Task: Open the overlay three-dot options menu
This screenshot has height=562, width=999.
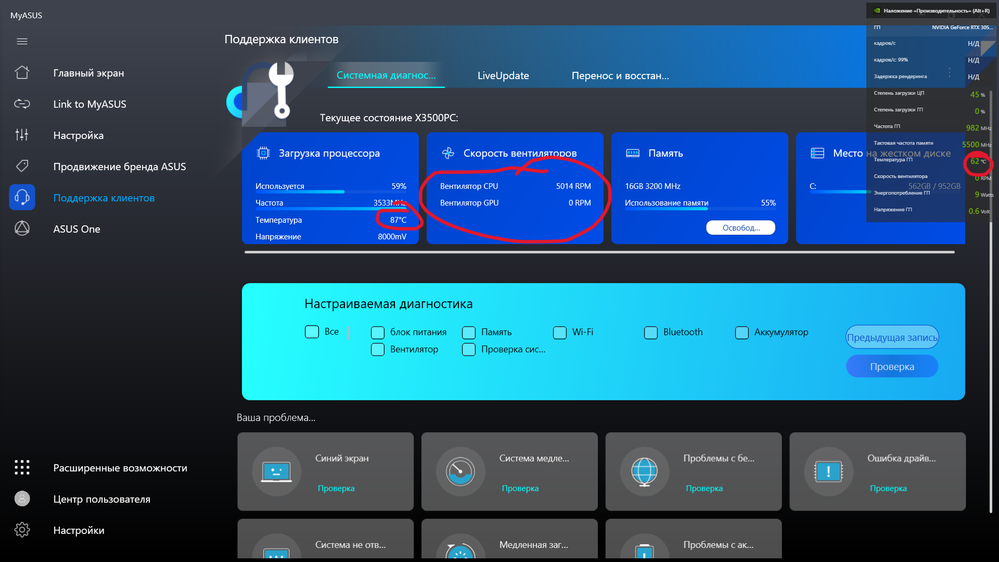Action: [949, 73]
